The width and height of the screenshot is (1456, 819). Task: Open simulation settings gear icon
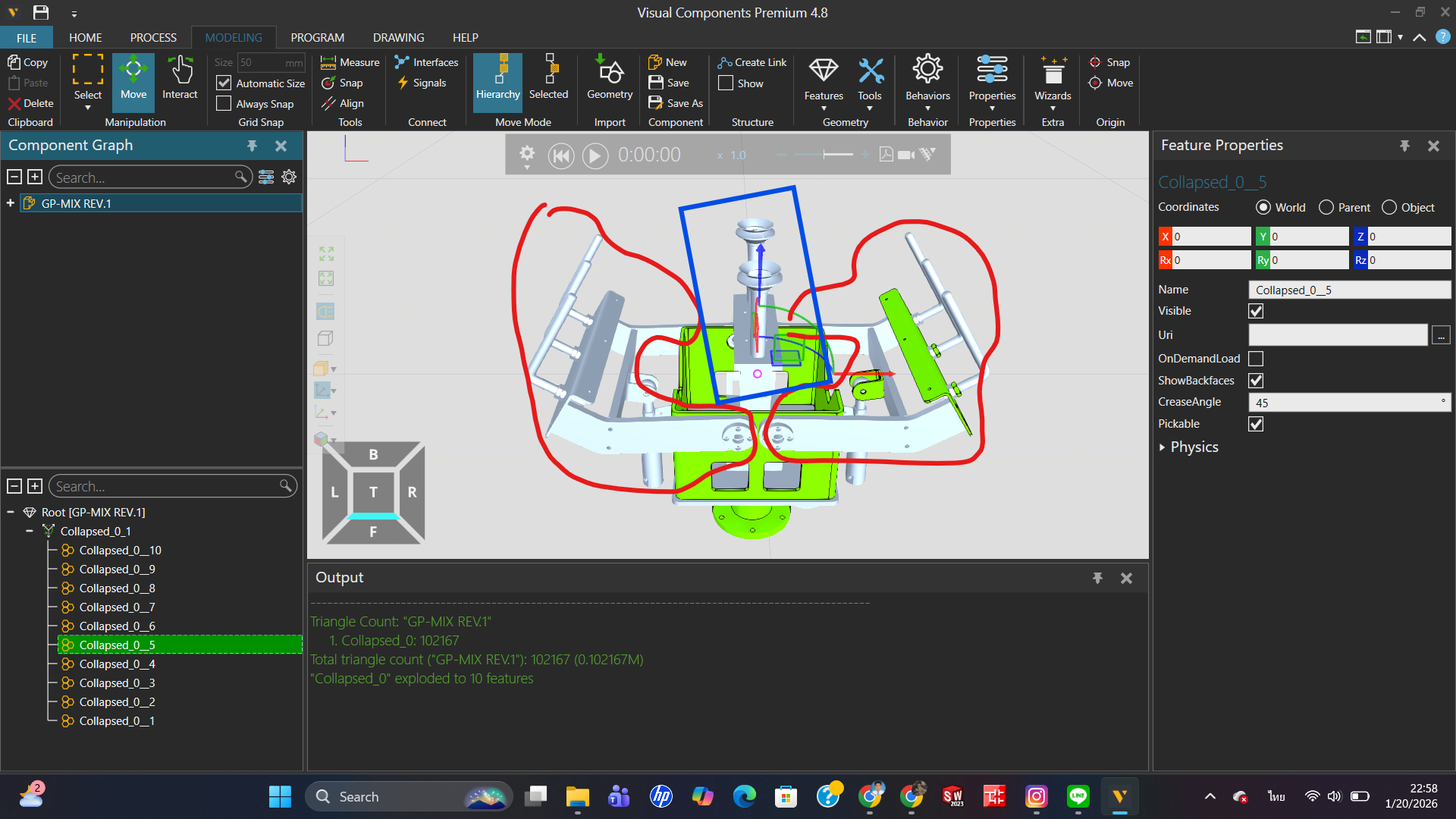click(526, 154)
